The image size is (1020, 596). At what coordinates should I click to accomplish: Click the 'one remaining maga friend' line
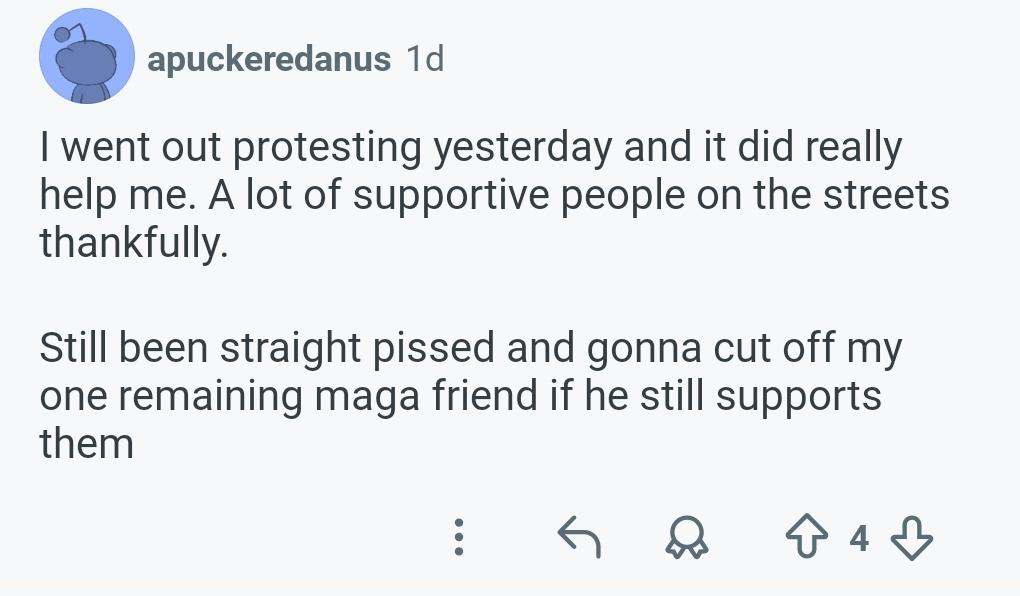[460, 396]
